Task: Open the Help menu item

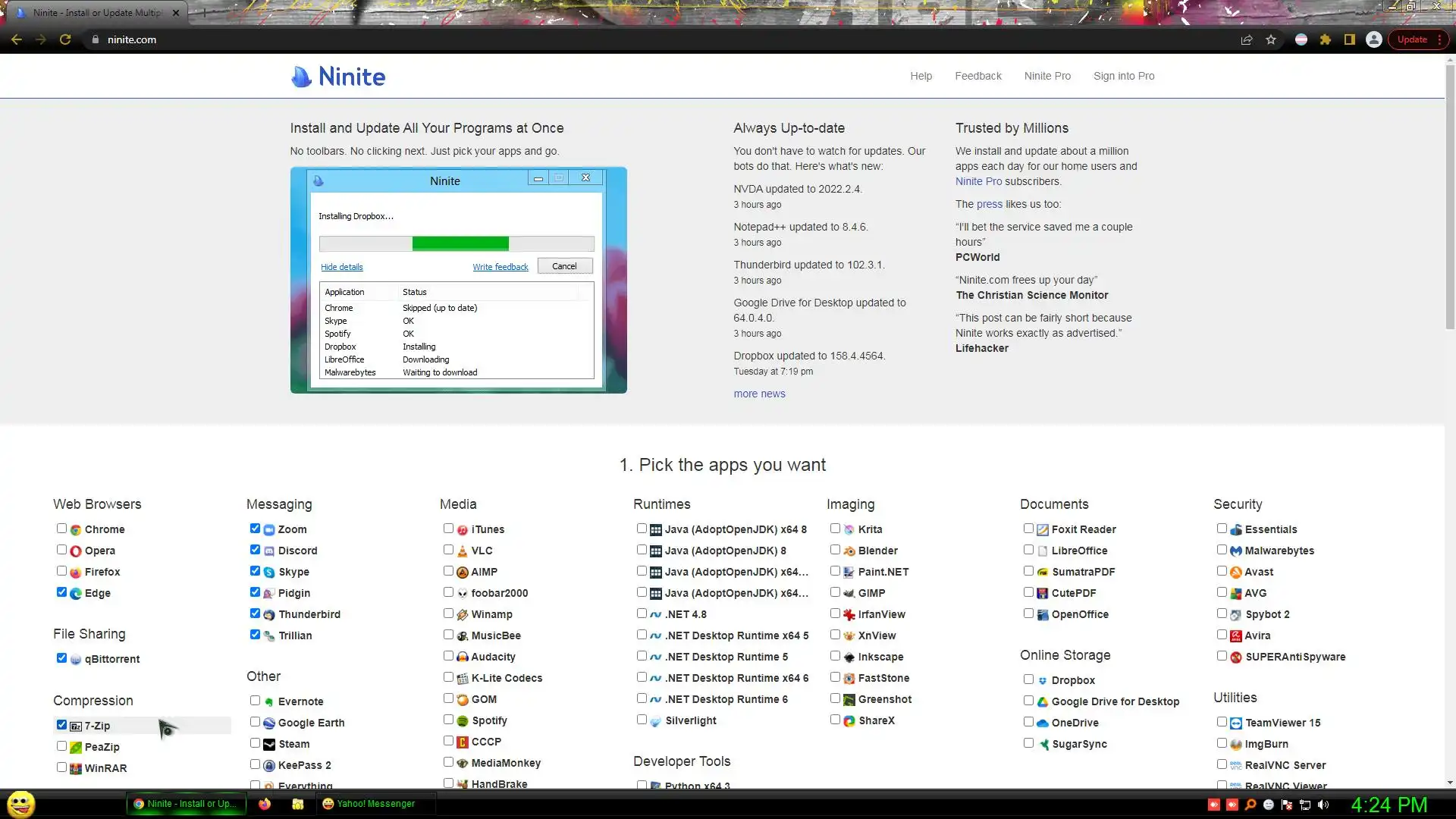Action: coord(921,76)
